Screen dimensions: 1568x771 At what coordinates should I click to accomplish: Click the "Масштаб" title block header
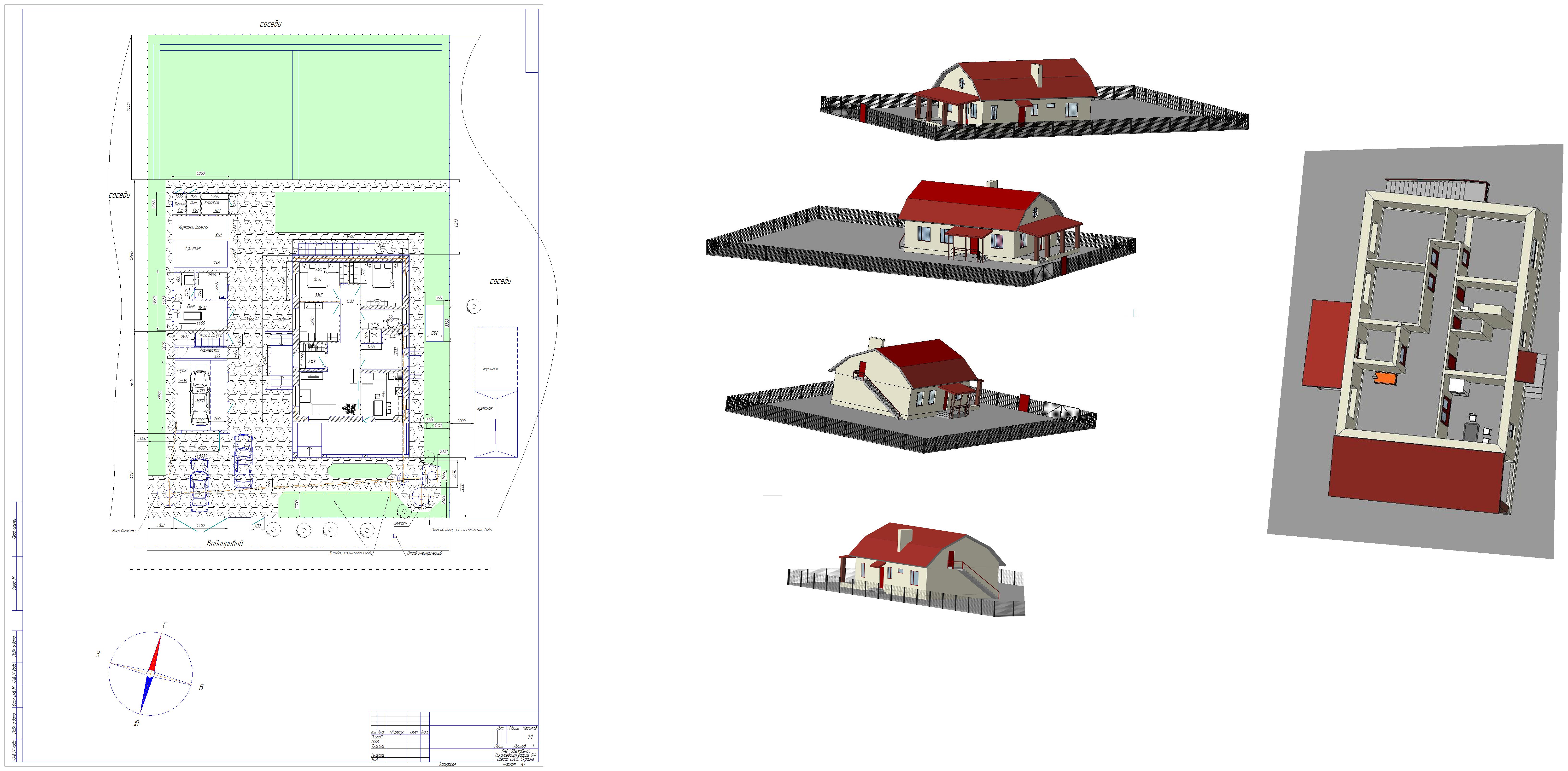[x=530, y=728]
